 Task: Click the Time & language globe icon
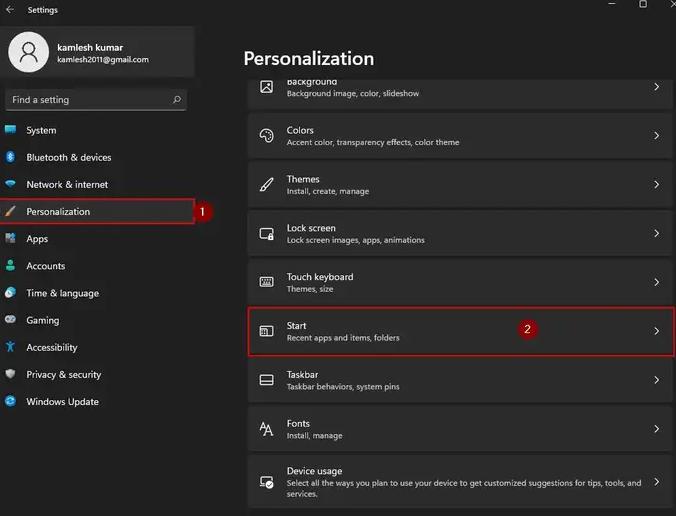(10, 292)
